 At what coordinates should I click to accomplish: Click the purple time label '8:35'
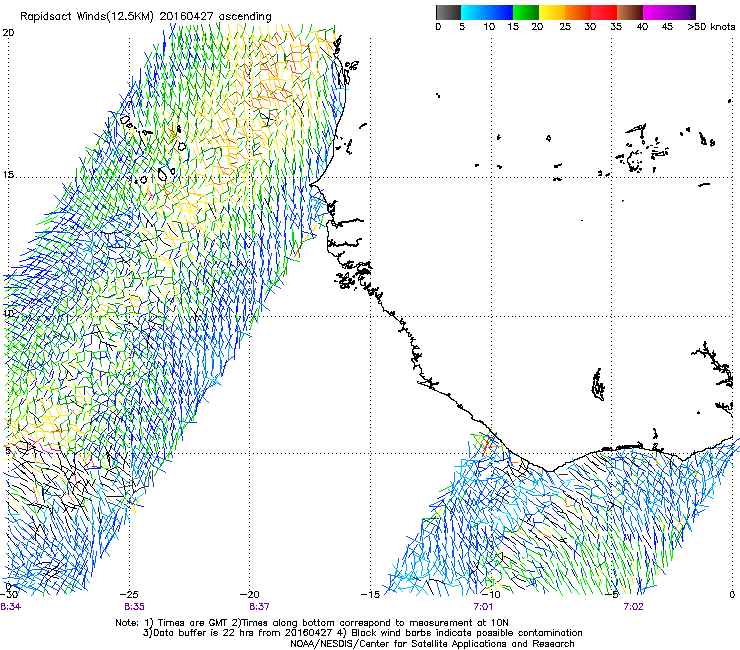135,607
